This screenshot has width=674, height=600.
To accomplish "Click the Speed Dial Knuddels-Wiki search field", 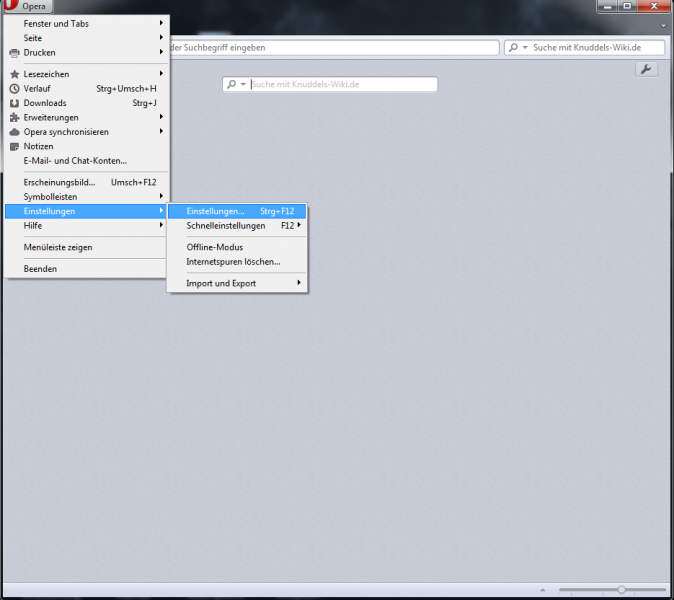I will (340, 85).
